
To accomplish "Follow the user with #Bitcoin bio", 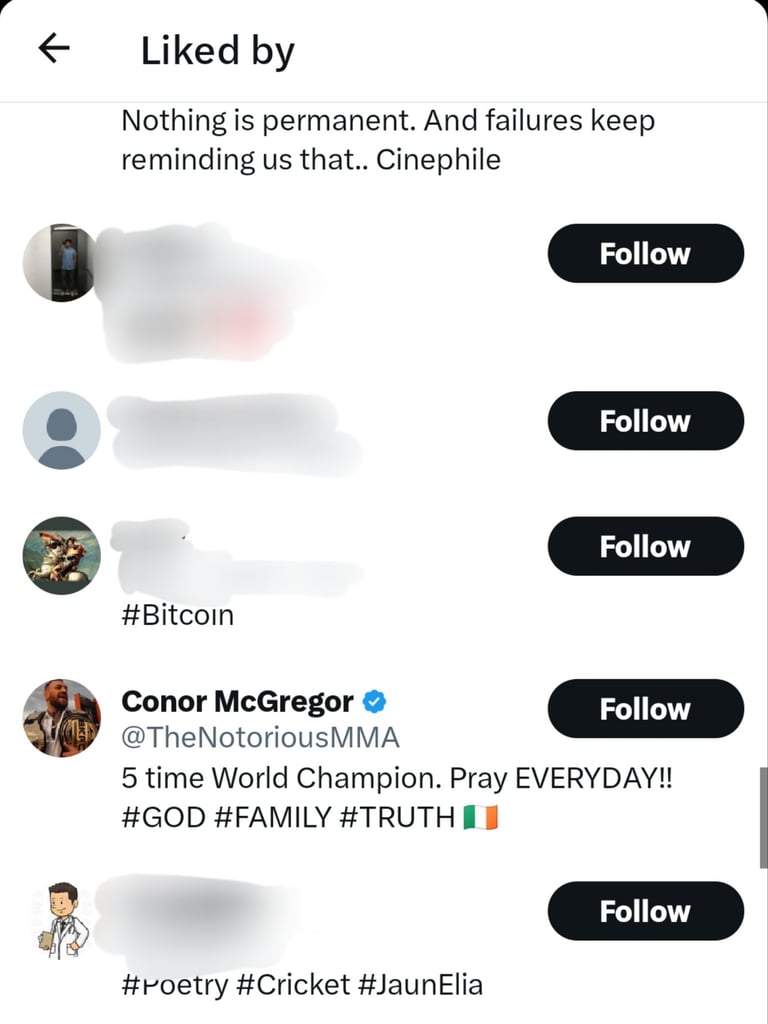I will 645,546.
